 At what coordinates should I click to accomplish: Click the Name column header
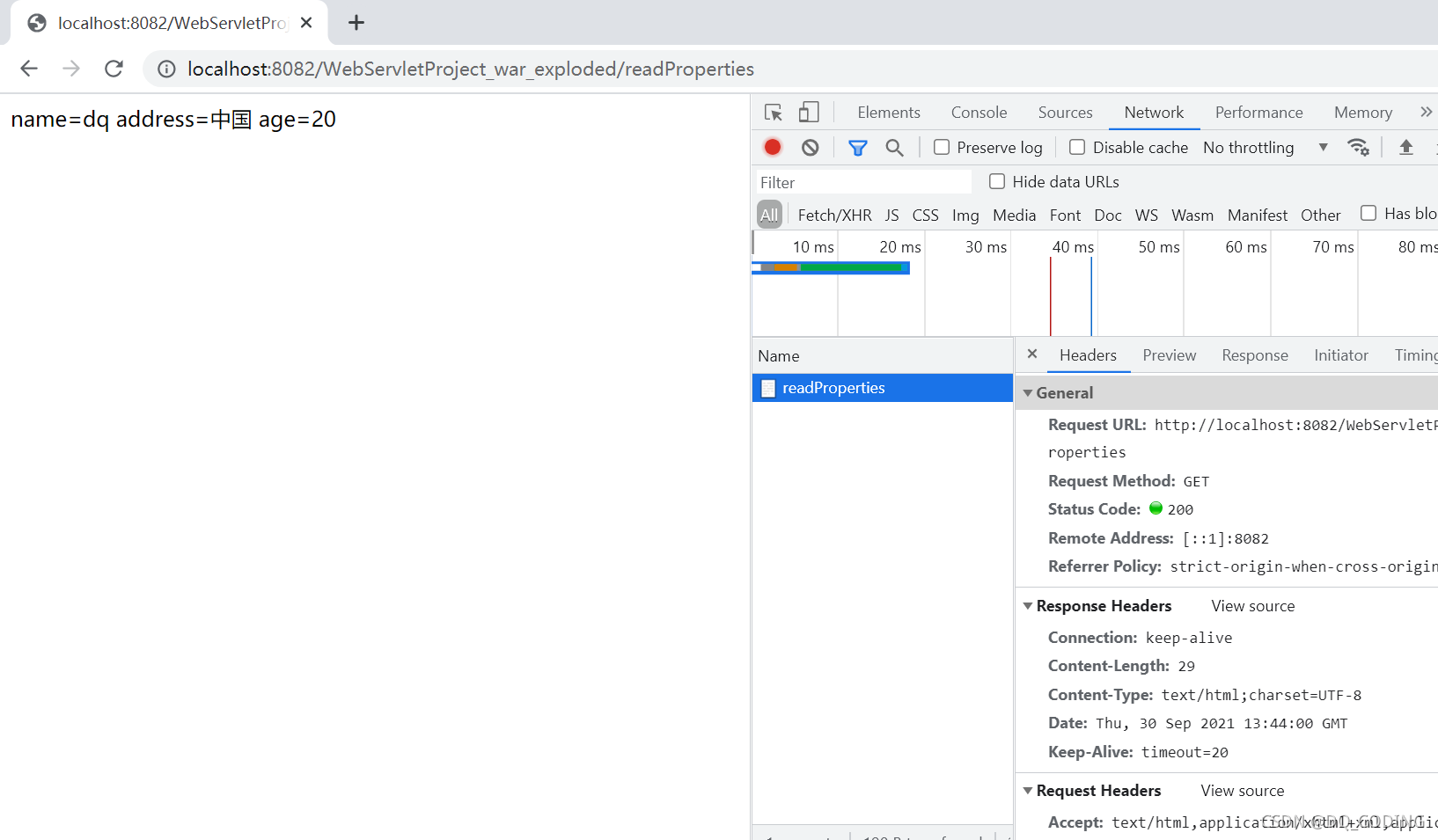883,356
